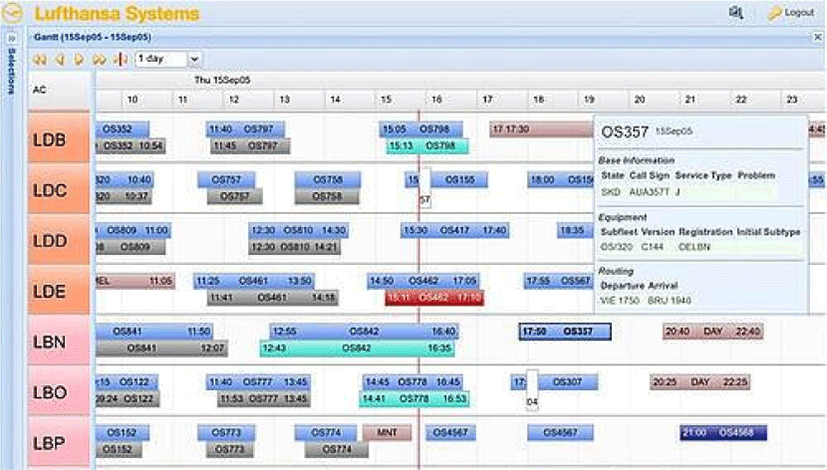Select blue OS155 flight bar
The height and width of the screenshot is (470, 827).
point(460,180)
